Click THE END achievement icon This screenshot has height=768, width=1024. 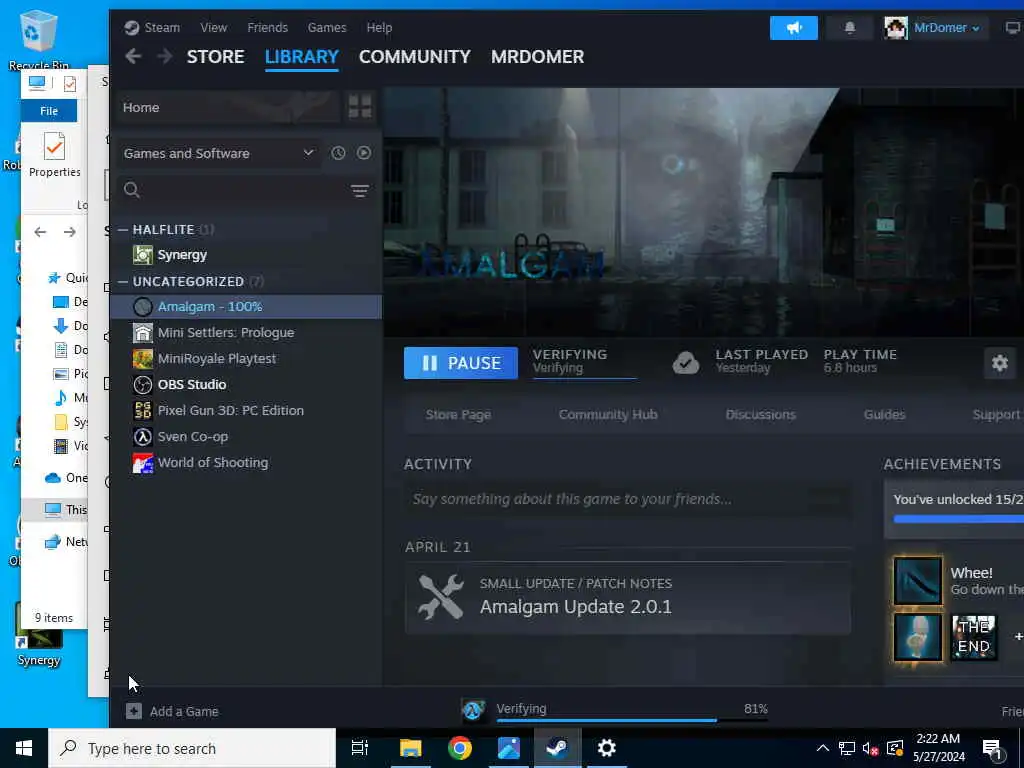coord(974,637)
